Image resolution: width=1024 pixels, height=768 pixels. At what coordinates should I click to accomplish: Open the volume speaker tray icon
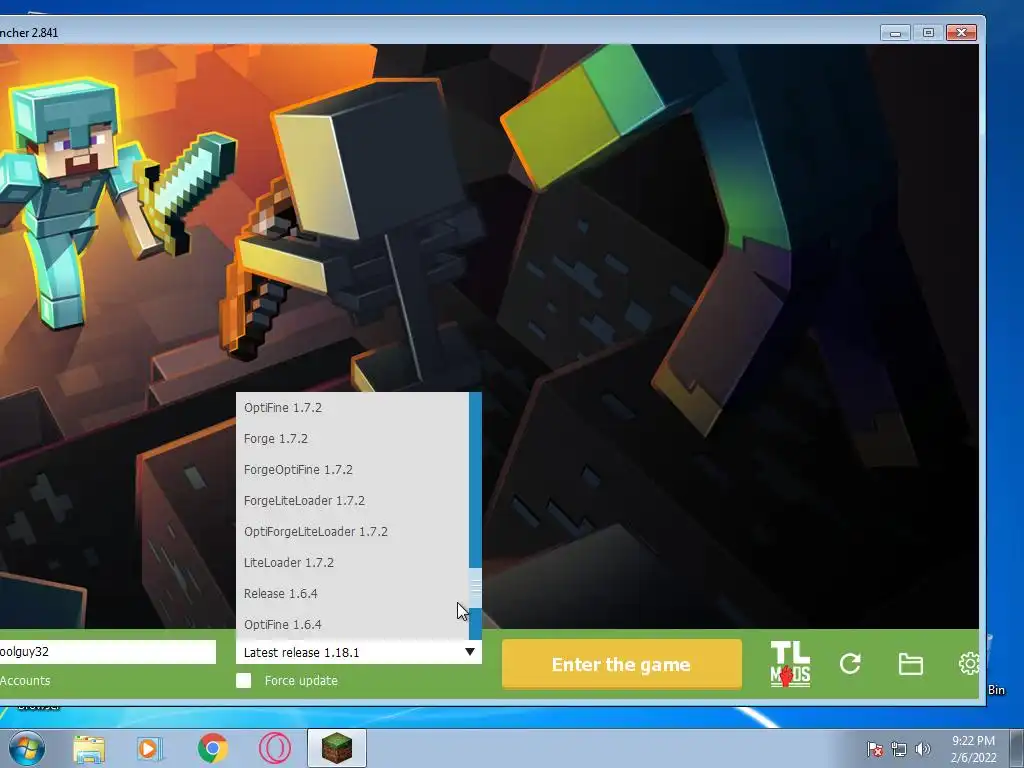point(922,749)
